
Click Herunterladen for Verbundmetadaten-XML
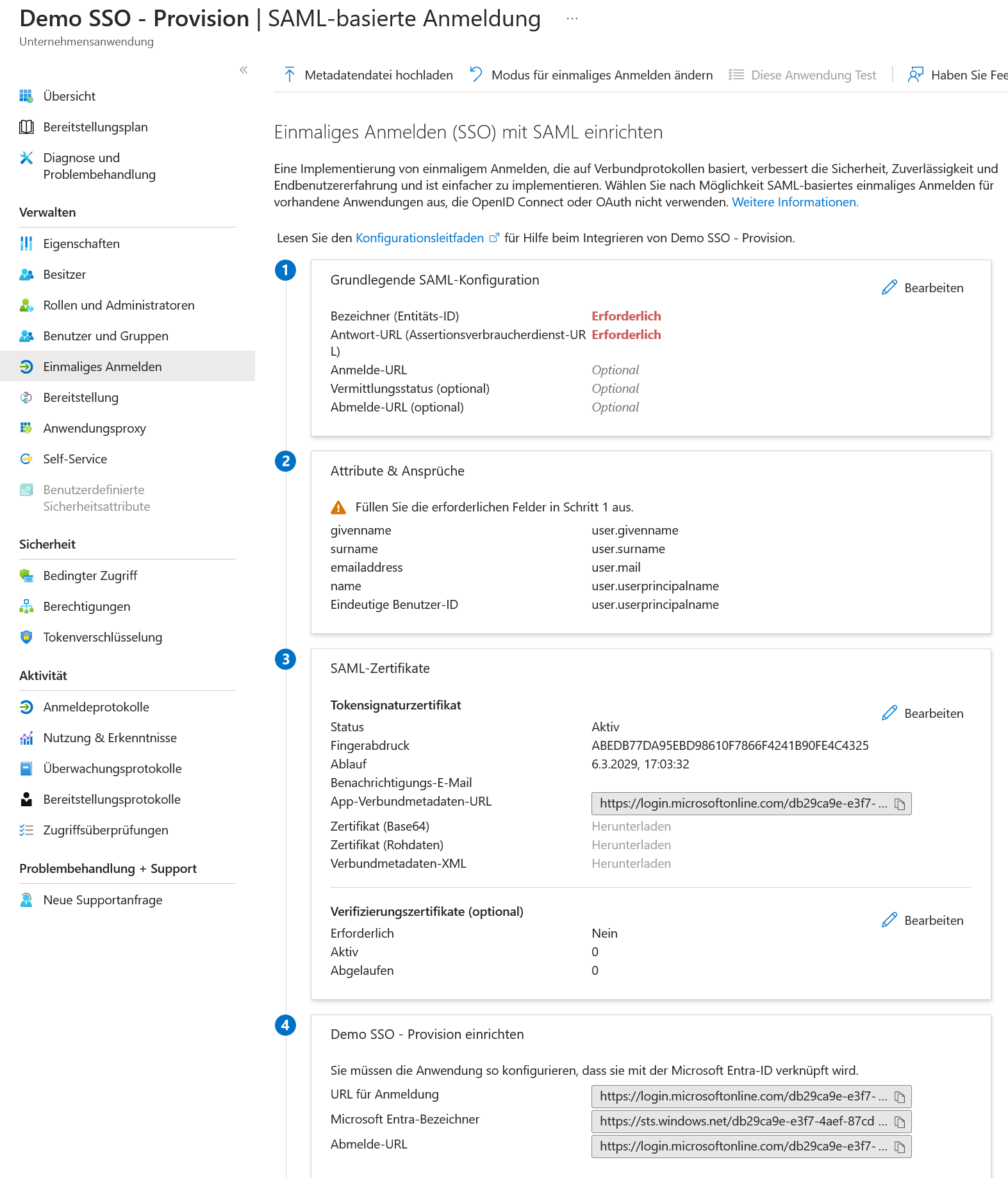631,863
